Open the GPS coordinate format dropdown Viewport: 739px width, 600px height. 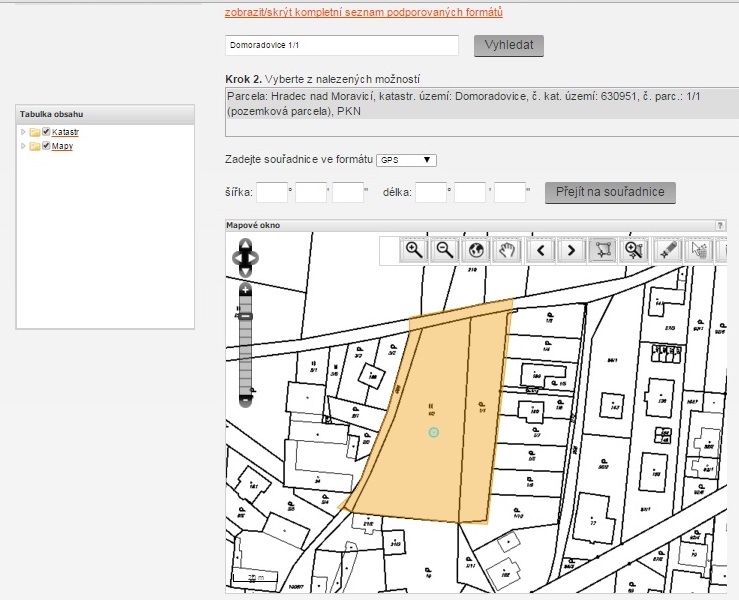click(407, 160)
